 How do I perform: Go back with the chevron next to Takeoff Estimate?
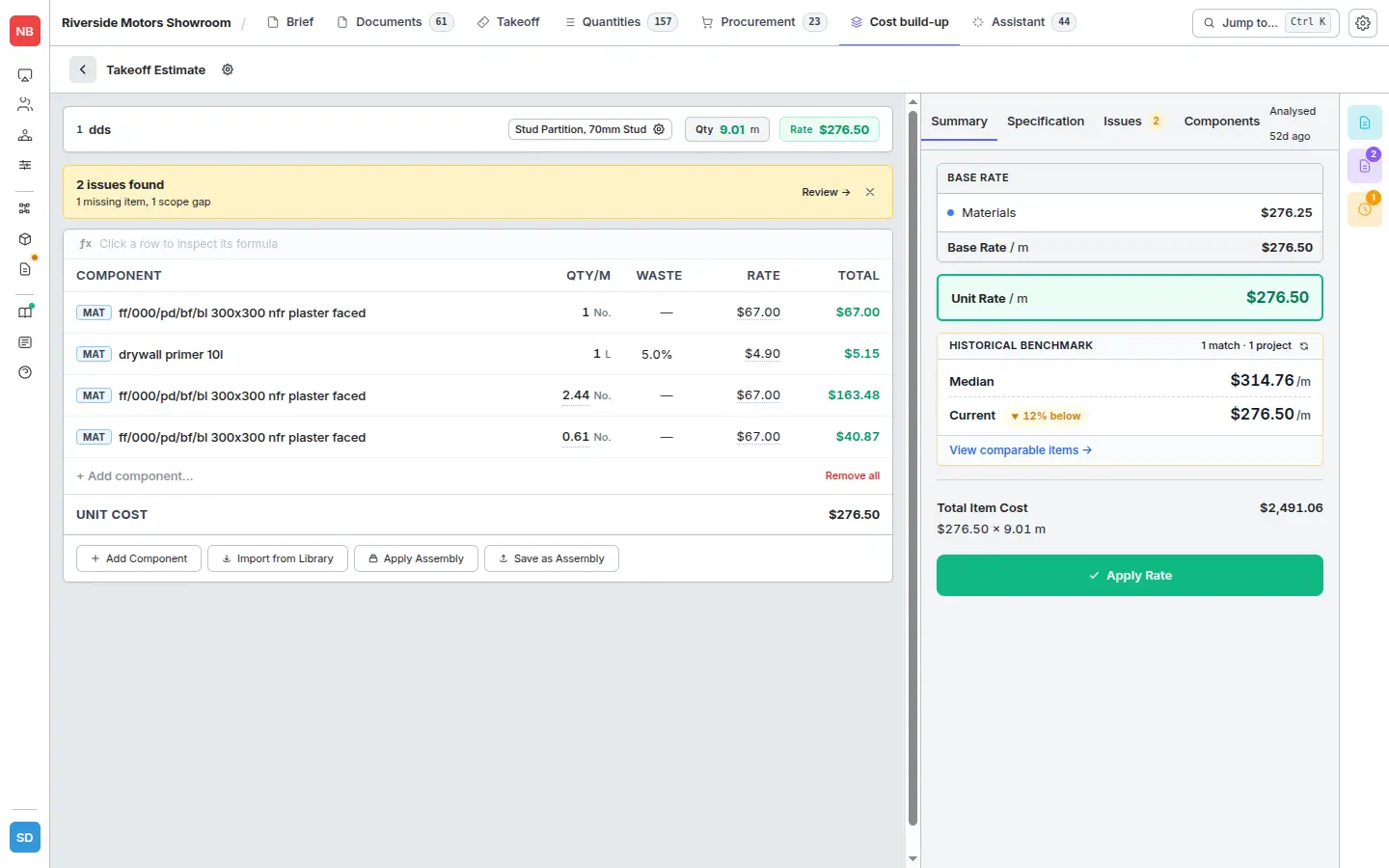(x=83, y=69)
